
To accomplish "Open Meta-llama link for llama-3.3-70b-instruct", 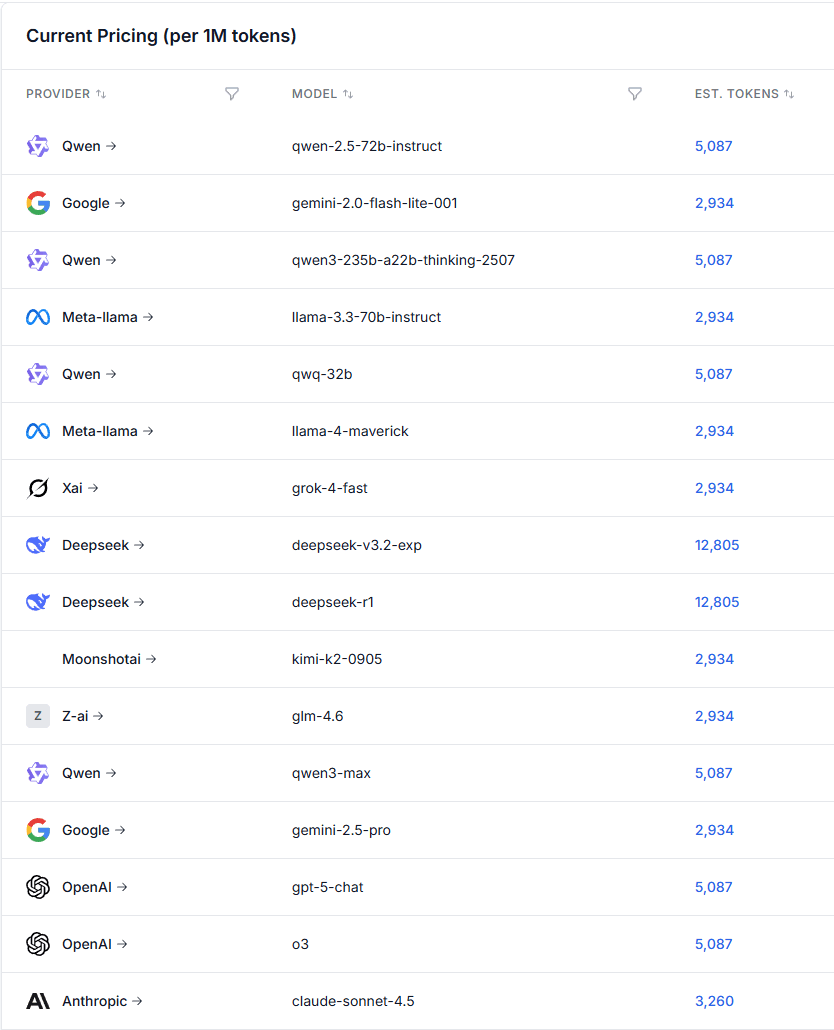I will pyautogui.click(x=108, y=317).
